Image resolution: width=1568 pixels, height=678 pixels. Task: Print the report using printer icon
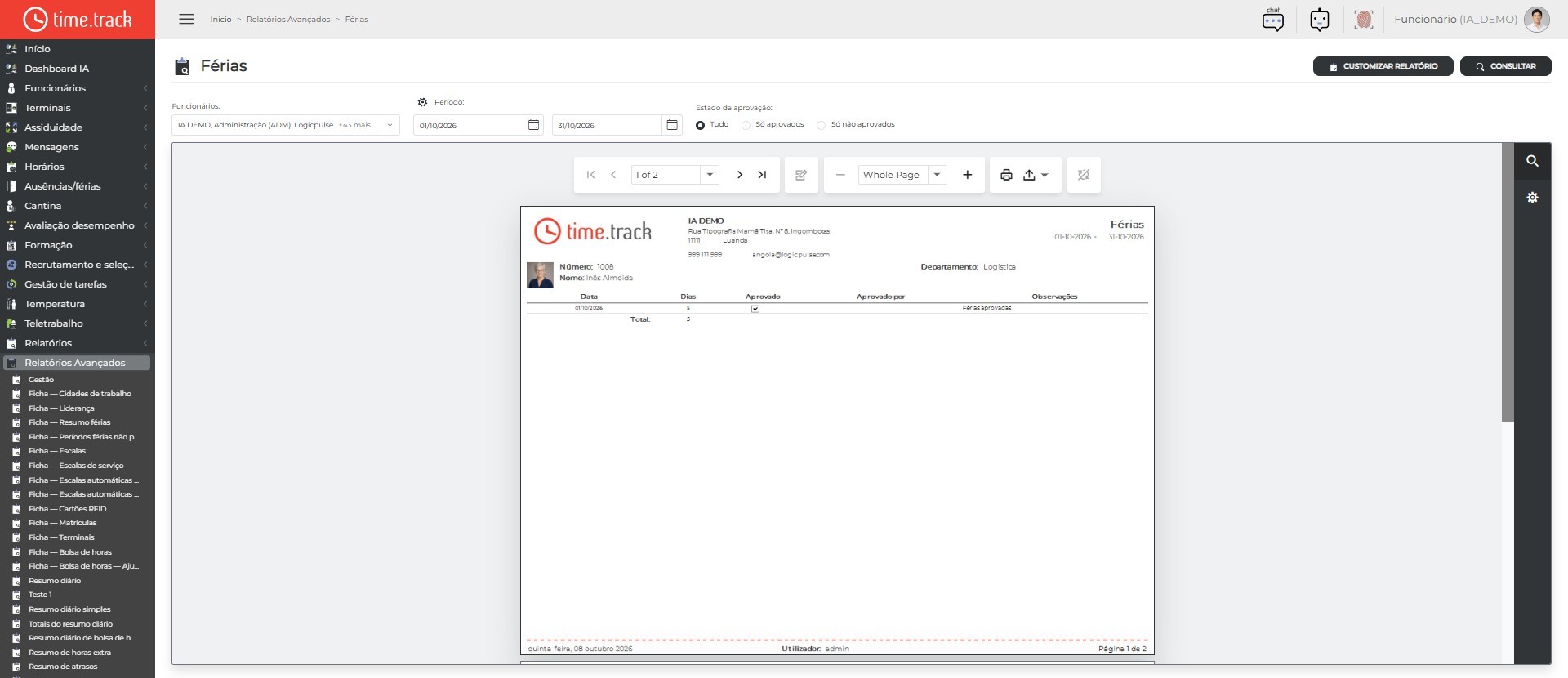[1006, 175]
